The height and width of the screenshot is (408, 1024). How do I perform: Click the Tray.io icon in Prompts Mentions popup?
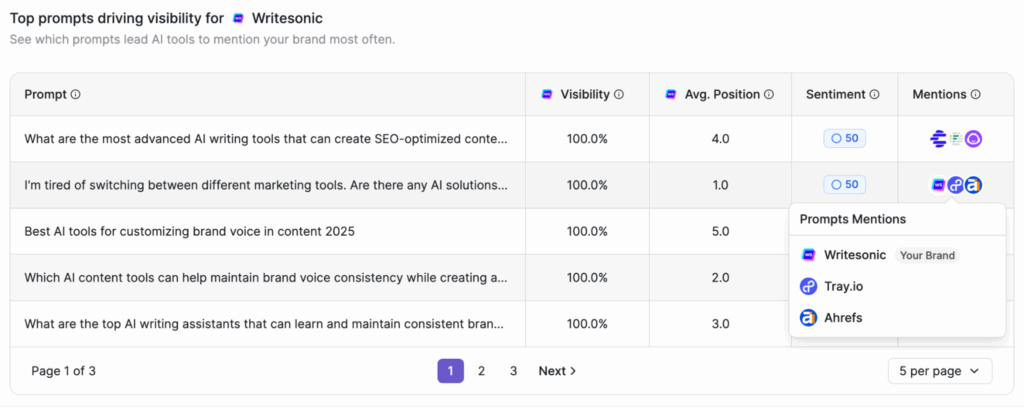(808, 286)
